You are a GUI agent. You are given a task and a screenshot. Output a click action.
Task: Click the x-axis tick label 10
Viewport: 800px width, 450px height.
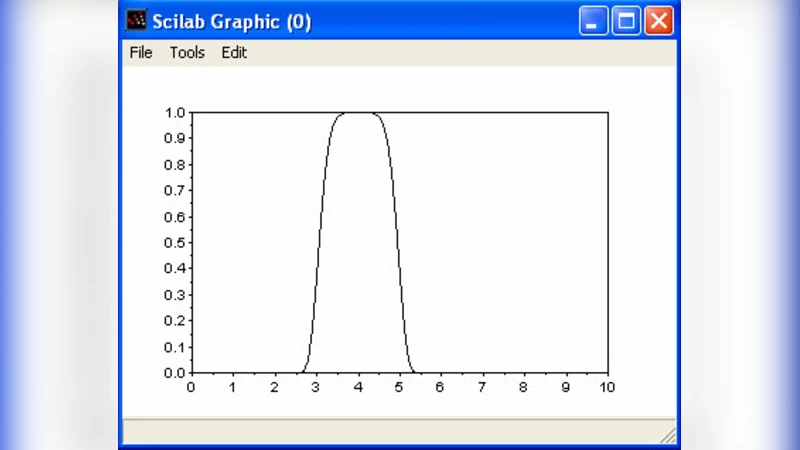(x=606, y=388)
